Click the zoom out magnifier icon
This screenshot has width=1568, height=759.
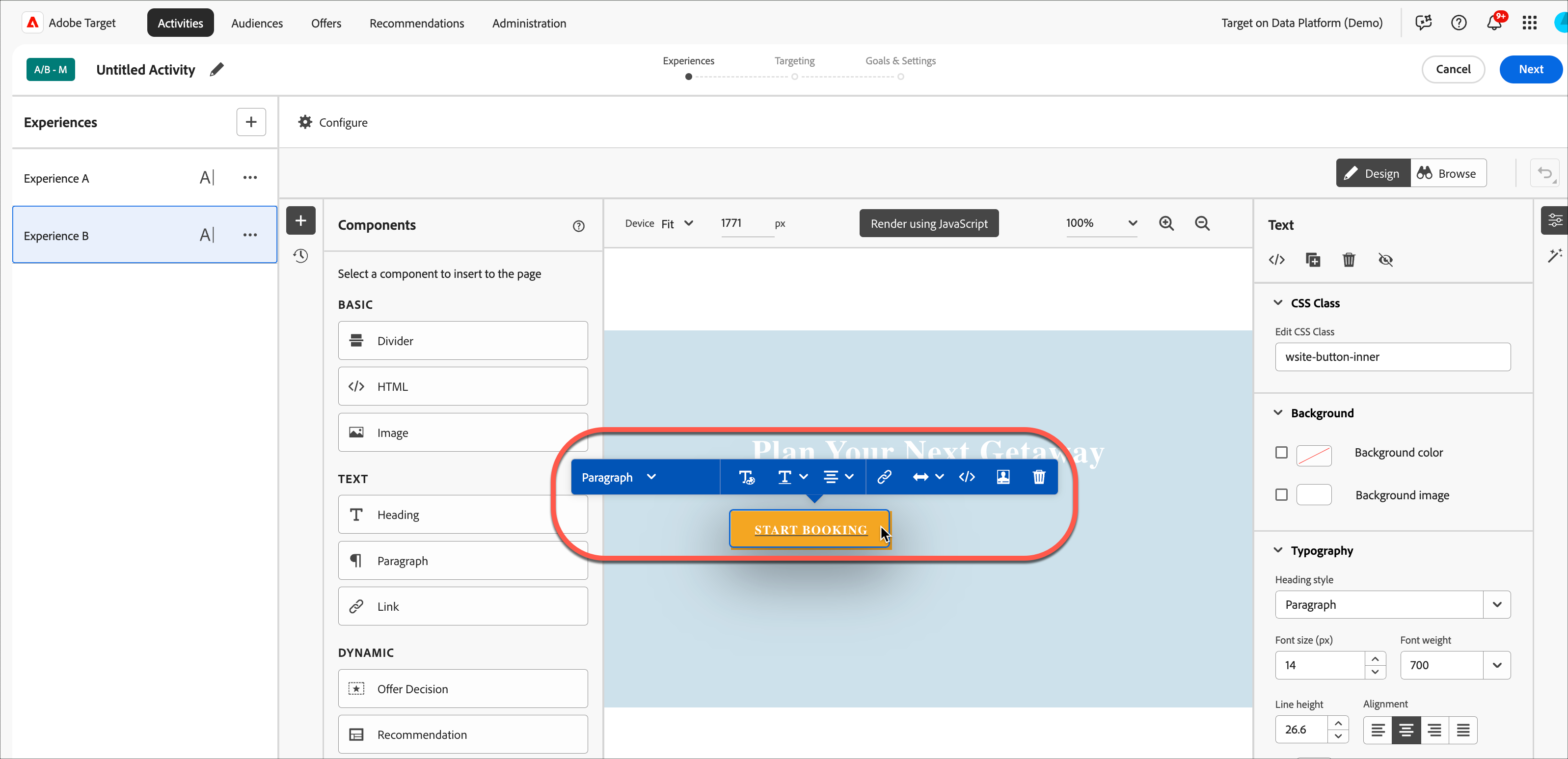pyautogui.click(x=1202, y=223)
